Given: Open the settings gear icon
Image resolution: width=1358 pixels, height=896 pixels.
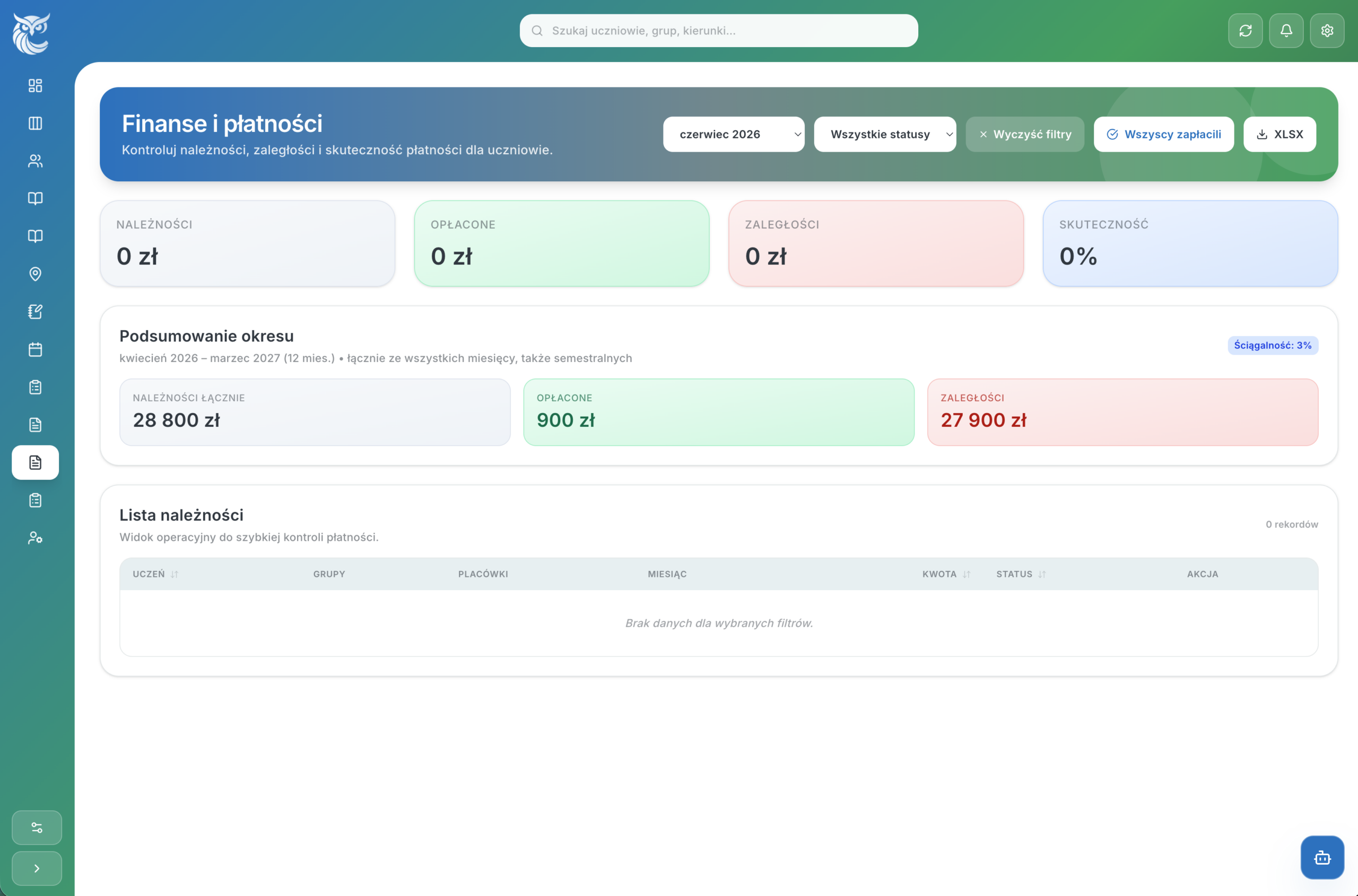Looking at the screenshot, I should [1327, 31].
